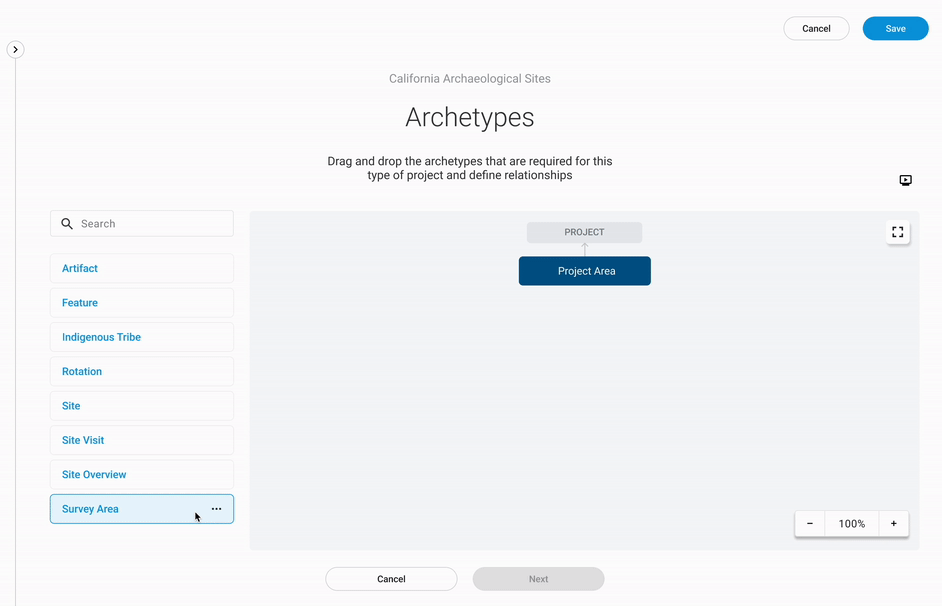Click the bottom Cancel button
The image size is (942, 606).
pos(391,579)
